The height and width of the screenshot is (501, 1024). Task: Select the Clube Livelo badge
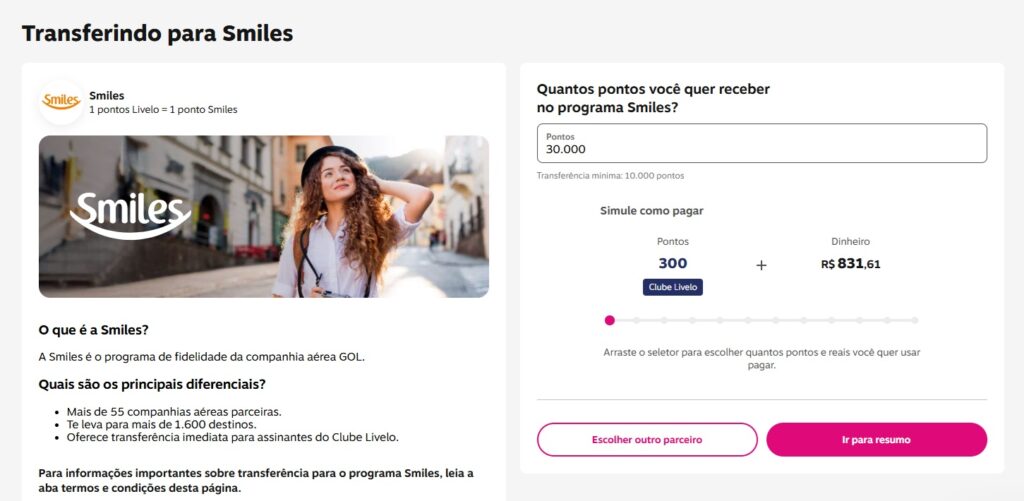(x=673, y=287)
